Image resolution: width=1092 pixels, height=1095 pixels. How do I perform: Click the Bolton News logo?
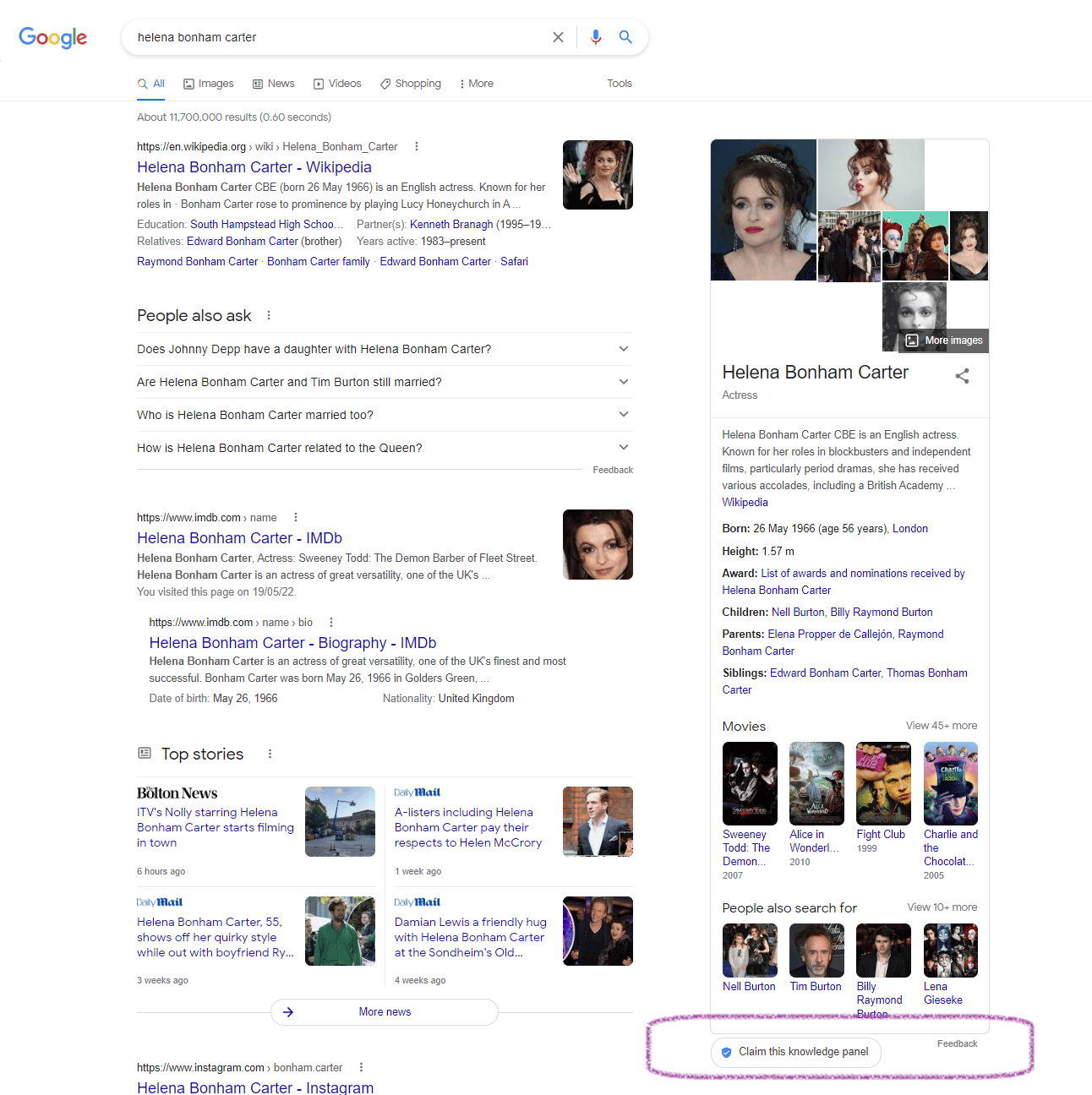point(177,793)
